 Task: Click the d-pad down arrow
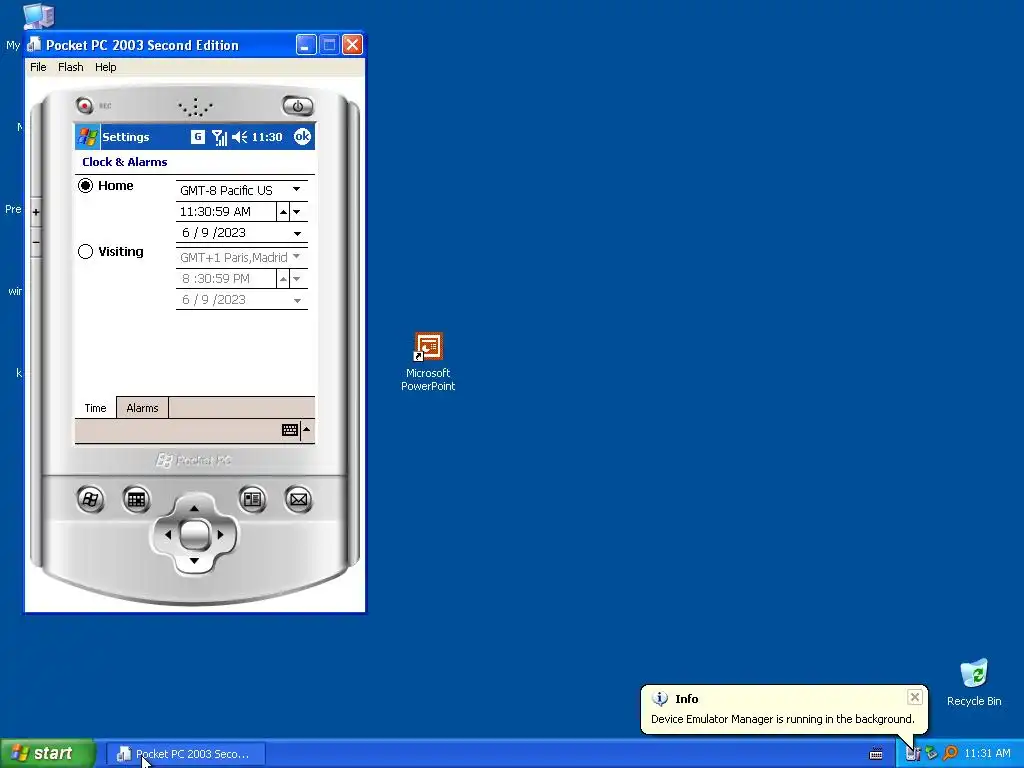[194, 561]
